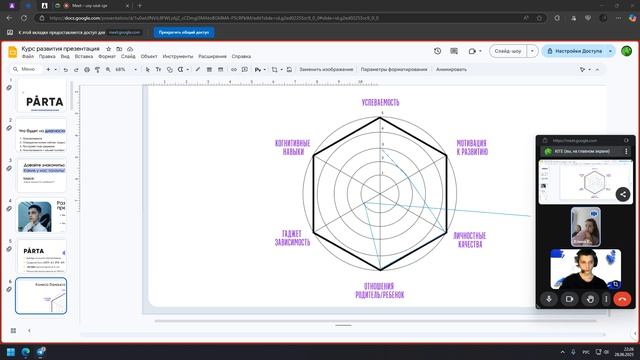Open the Справка menu

[241, 56]
